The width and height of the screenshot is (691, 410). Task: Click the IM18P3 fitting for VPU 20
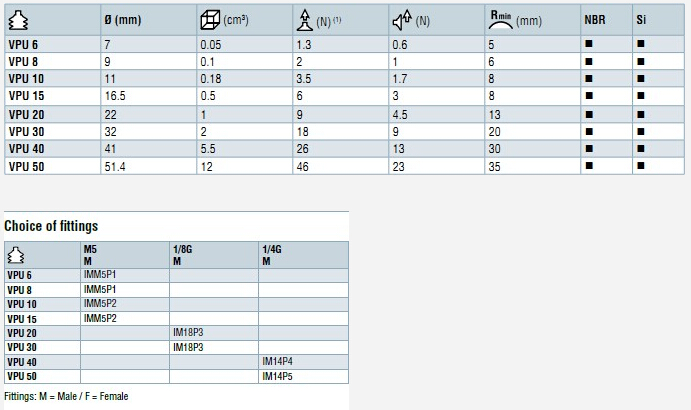point(189,332)
